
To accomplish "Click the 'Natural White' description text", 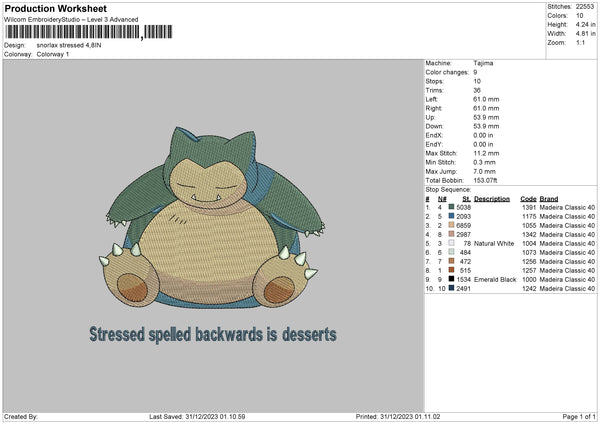I will click(494, 243).
